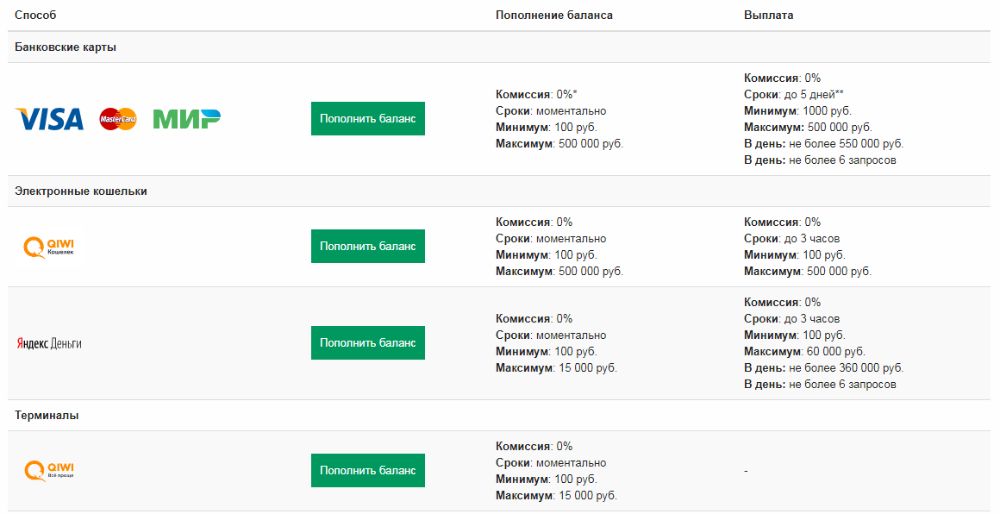Click the Терминалы section heading
The height and width of the screenshot is (514, 1000).
tap(47, 415)
